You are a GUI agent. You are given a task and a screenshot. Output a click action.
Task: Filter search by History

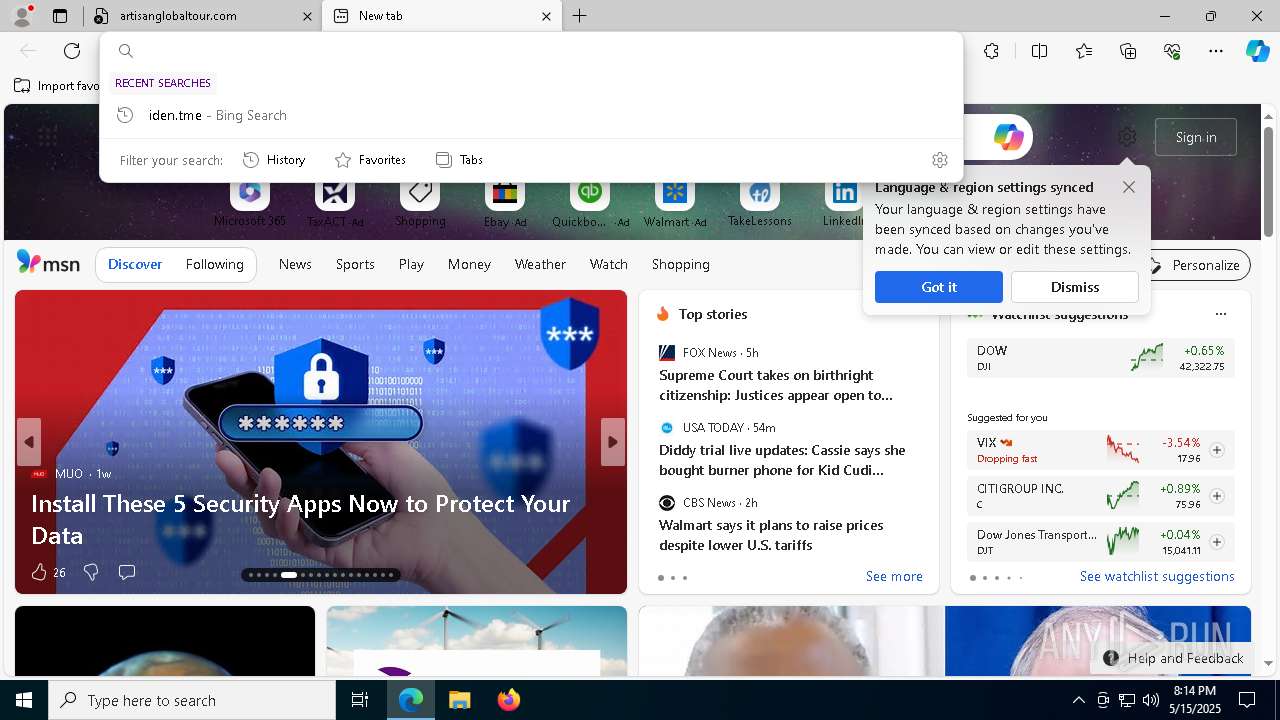[274, 160]
